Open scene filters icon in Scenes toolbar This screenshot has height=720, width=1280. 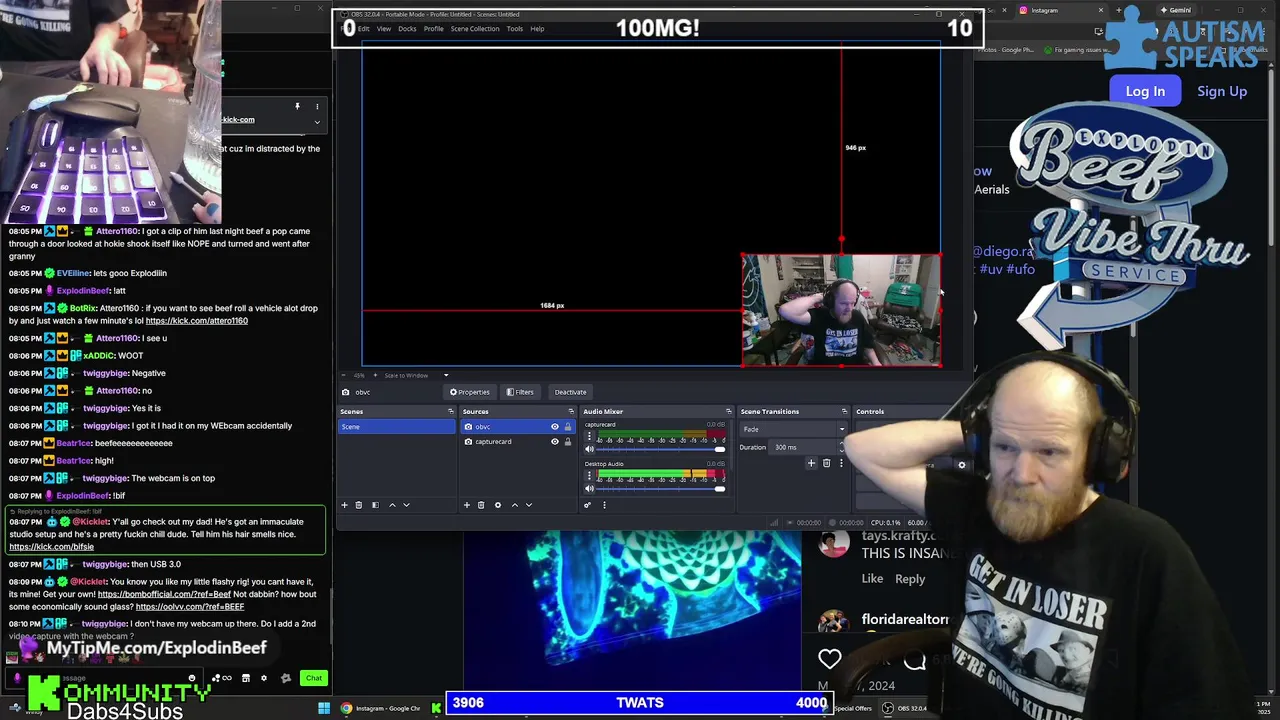click(x=375, y=505)
